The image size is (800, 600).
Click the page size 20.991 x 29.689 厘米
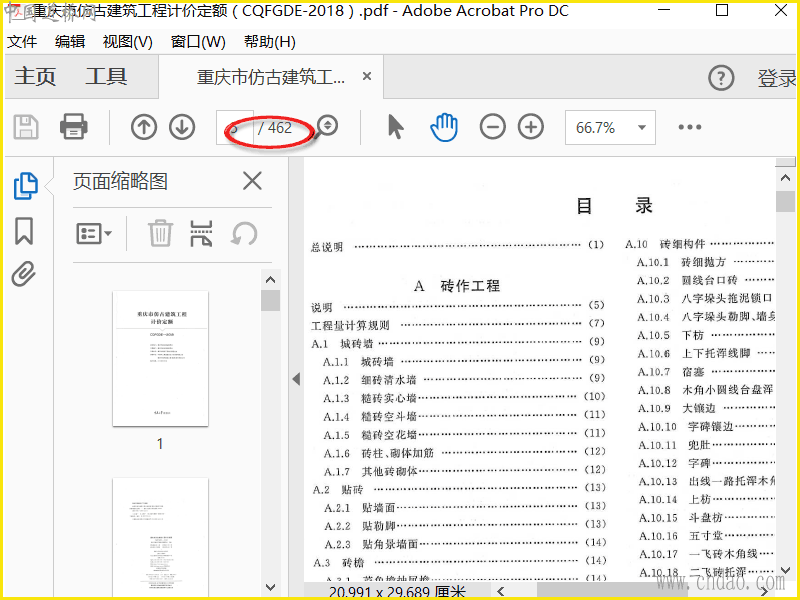click(397, 592)
